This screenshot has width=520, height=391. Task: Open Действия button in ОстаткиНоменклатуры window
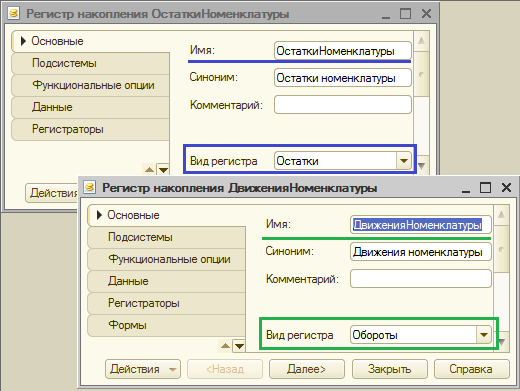(52, 193)
